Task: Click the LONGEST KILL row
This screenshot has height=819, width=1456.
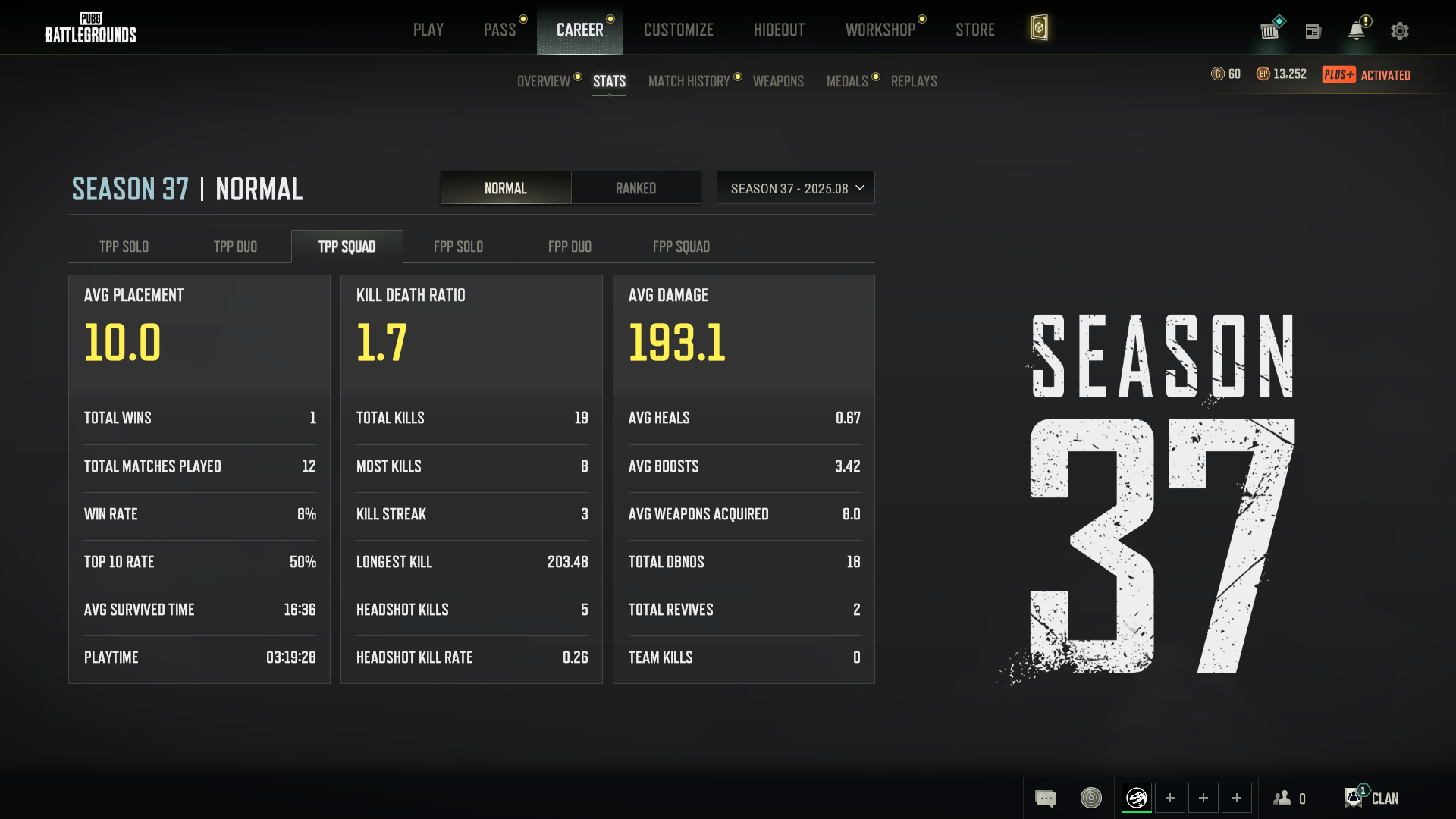Action: coord(472,562)
